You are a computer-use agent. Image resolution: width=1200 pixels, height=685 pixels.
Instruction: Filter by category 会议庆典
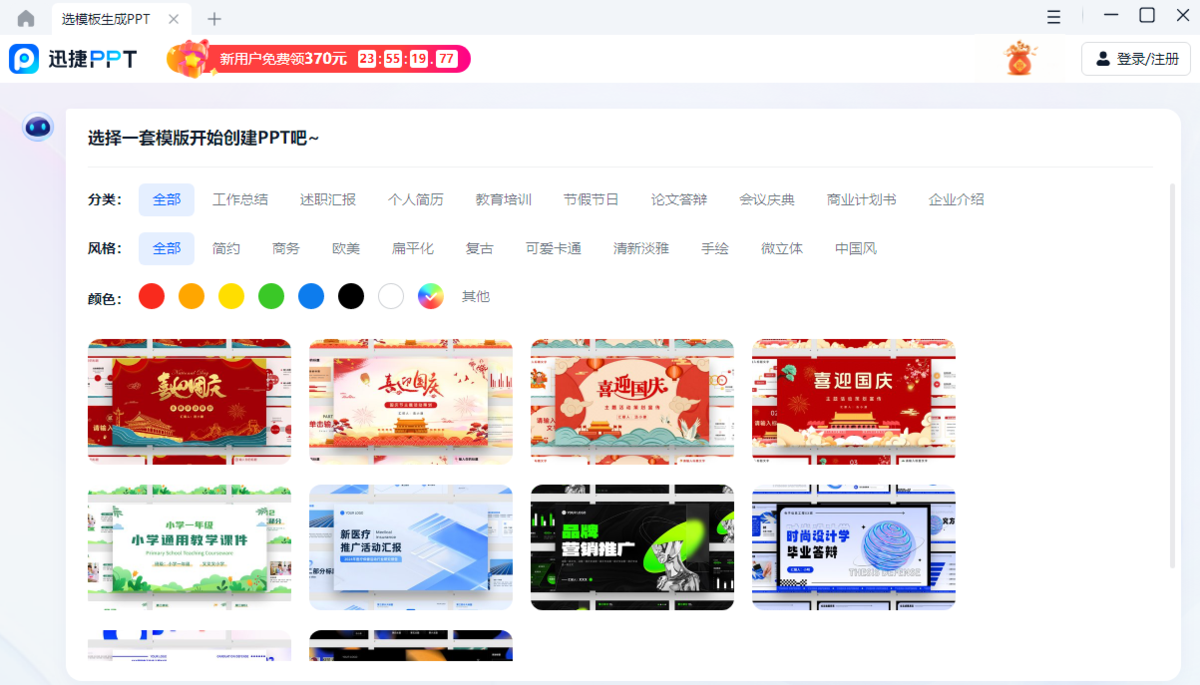[767, 199]
